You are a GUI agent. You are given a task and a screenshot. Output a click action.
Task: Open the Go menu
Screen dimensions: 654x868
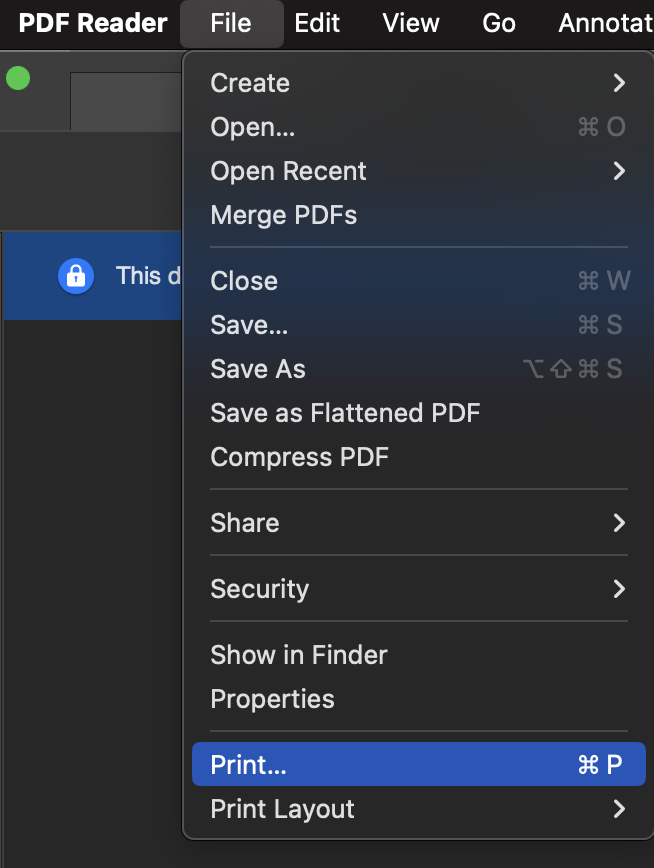[x=498, y=24]
